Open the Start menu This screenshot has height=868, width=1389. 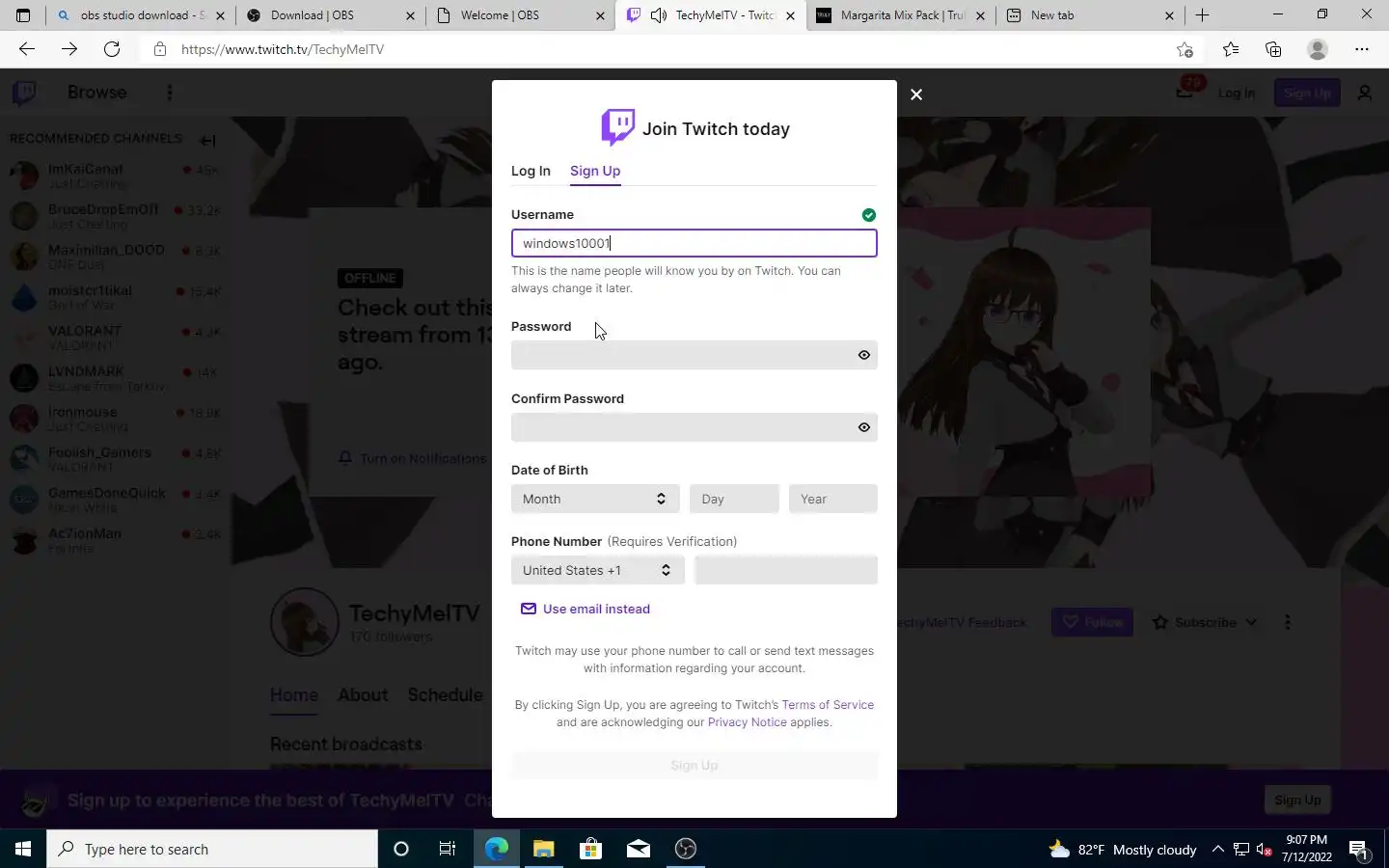(23, 849)
